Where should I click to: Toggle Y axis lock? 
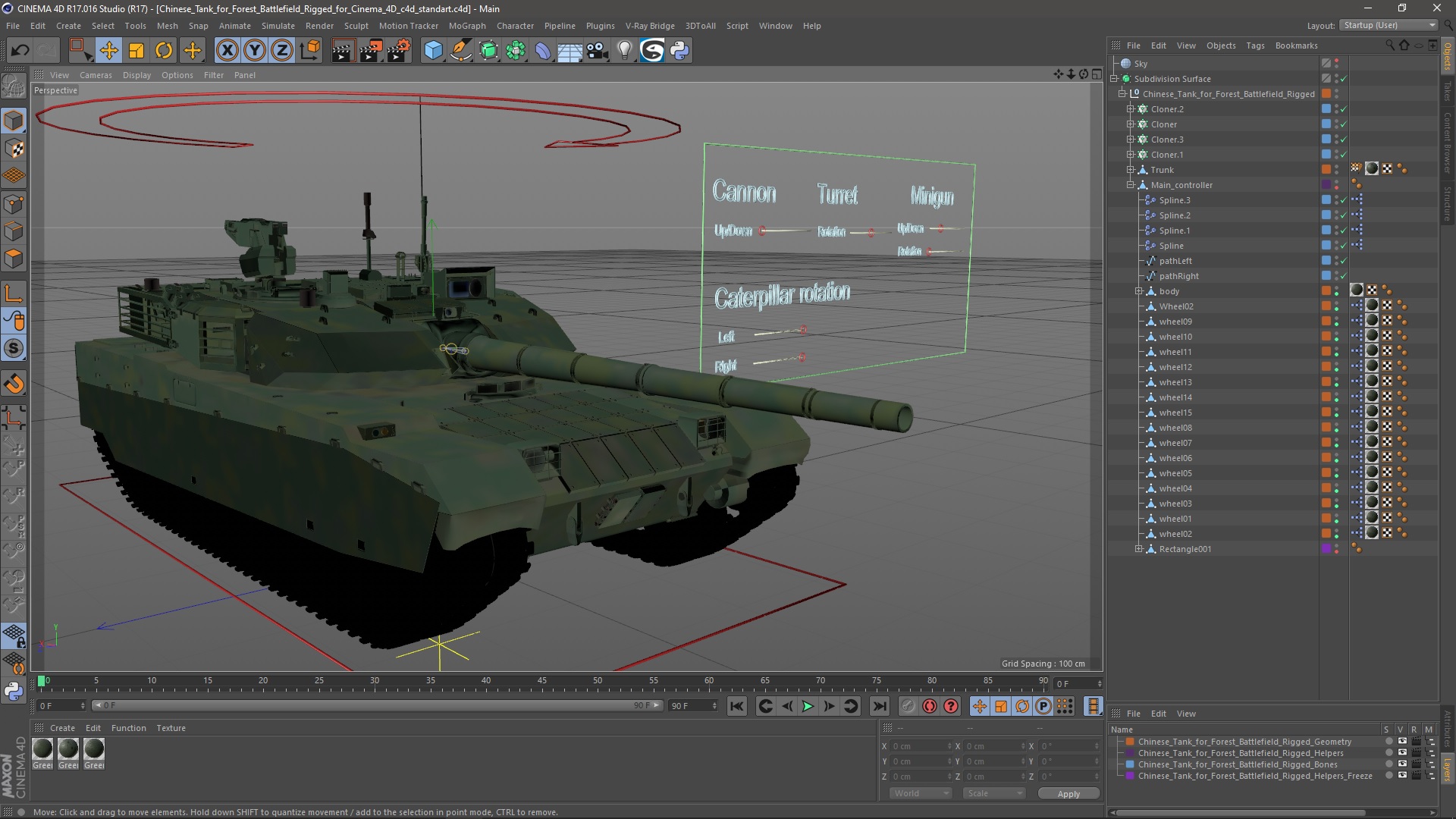coord(255,51)
